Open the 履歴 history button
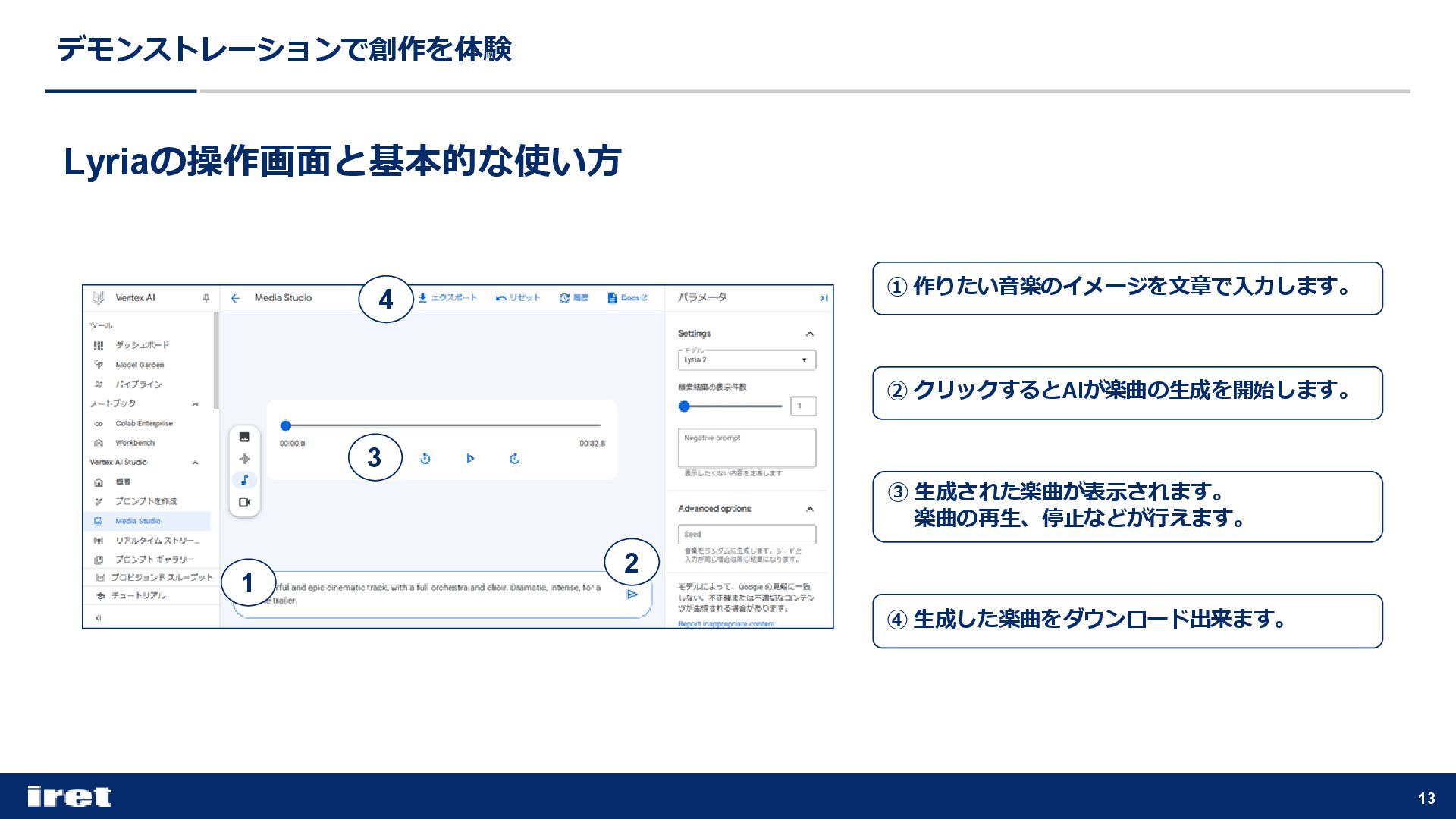 pyautogui.click(x=573, y=298)
